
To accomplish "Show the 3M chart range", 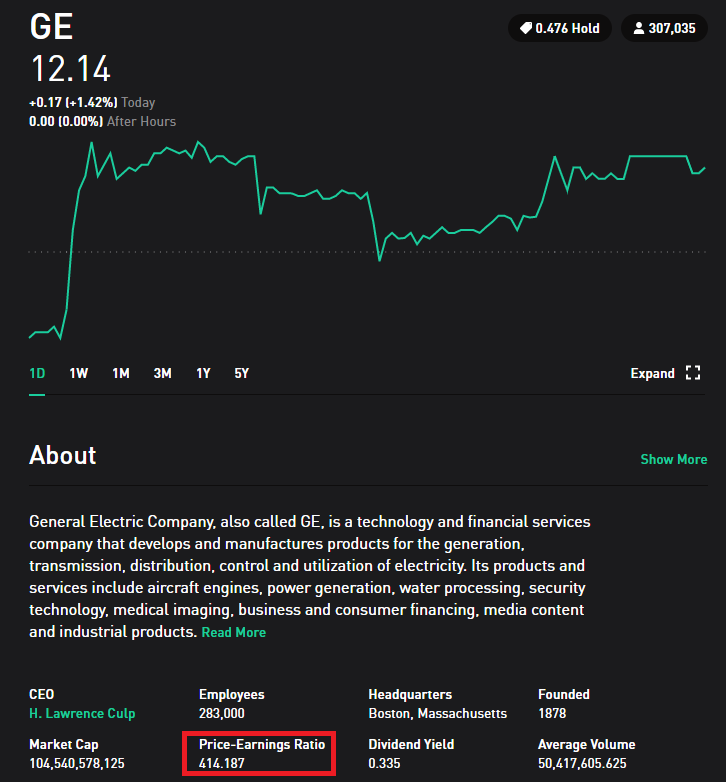I will (x=163, y=373).
